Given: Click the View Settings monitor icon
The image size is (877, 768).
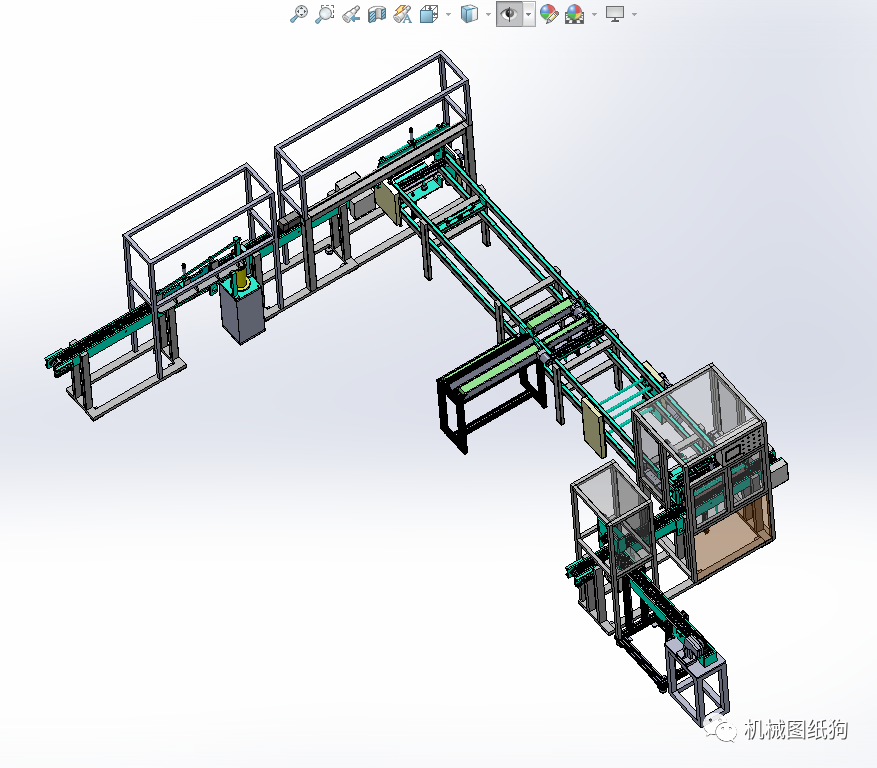Looking at the screenshot, I should tap(615, 14).
